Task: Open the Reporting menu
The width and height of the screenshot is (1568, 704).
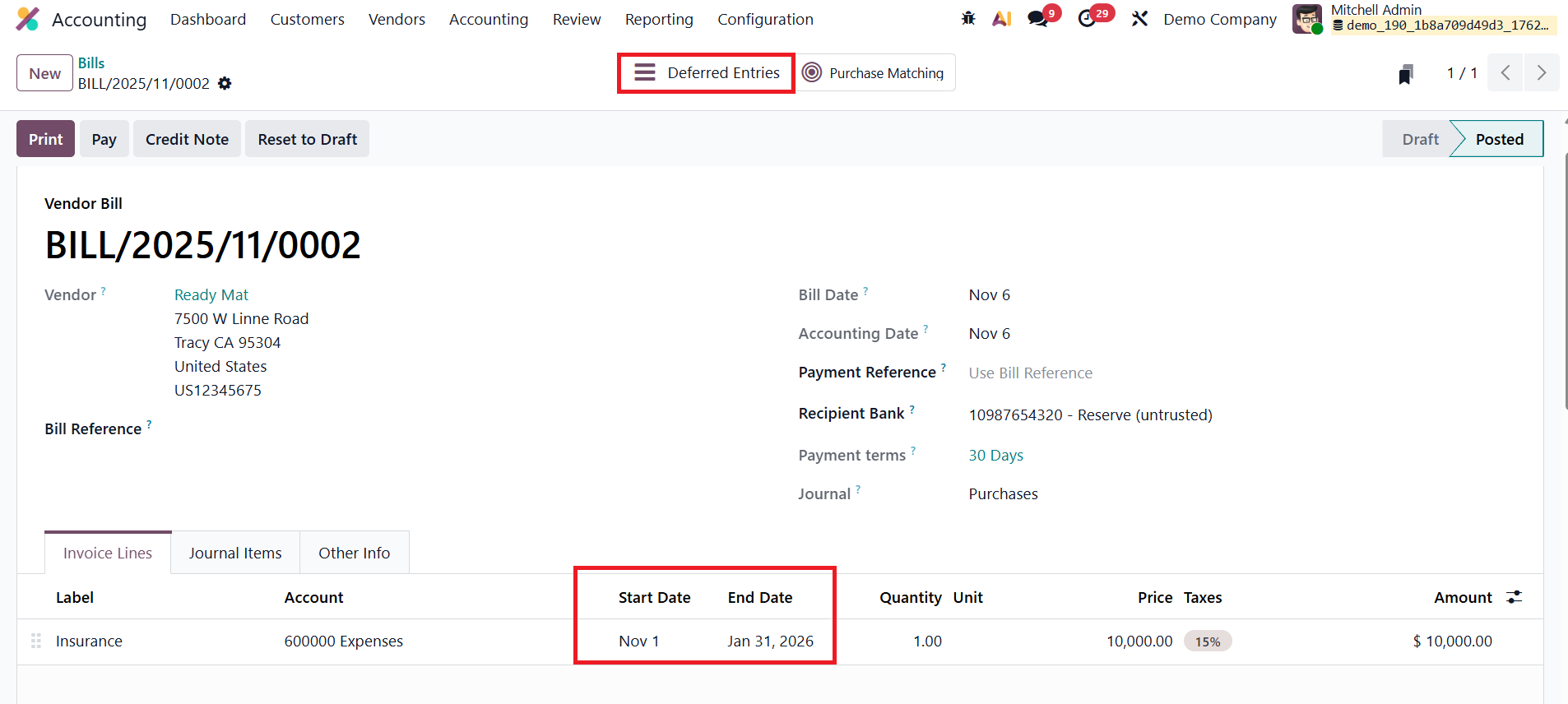Action: pos(659,19)
